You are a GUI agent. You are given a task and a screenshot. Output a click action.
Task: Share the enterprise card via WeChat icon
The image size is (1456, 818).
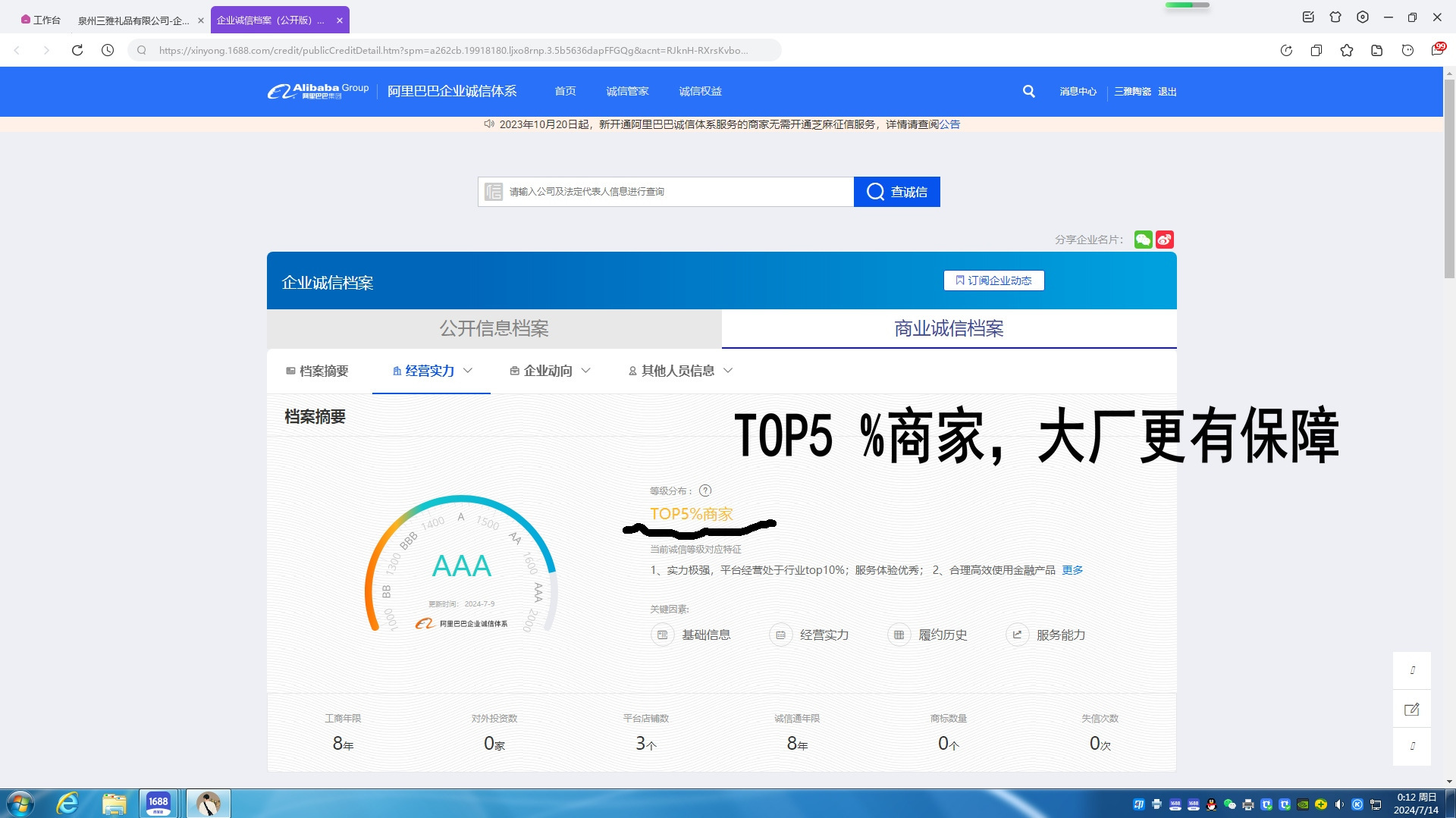[1143, 240]
